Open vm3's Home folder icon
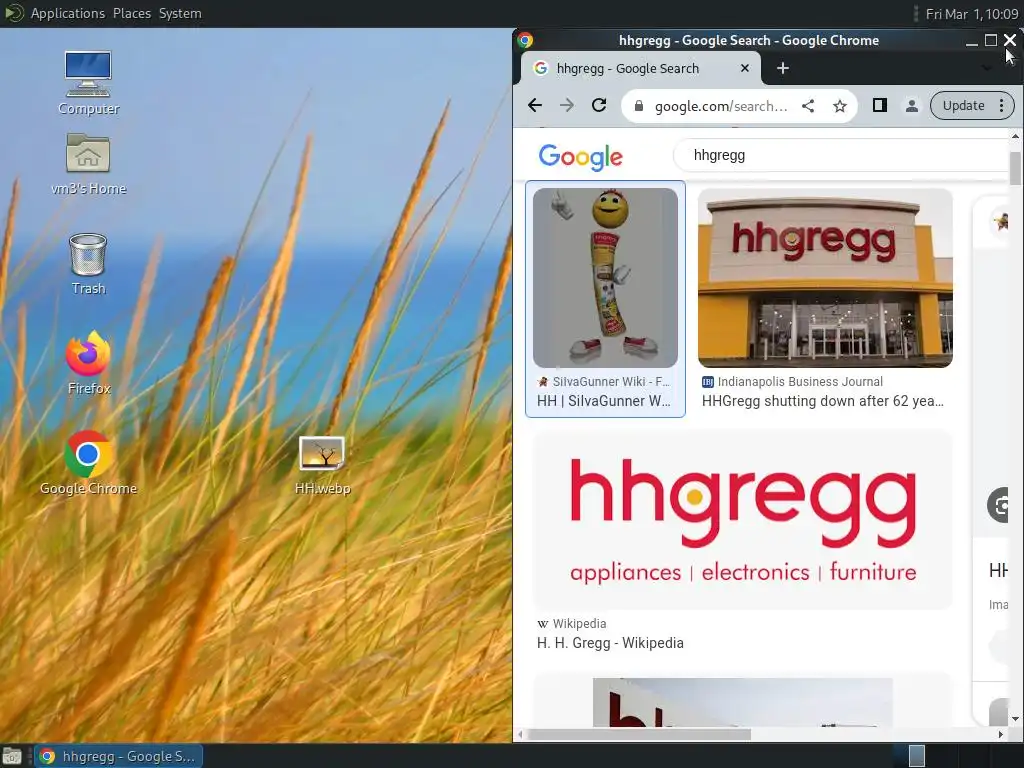Screen dimensions: 1024x768 click(88, 164)
